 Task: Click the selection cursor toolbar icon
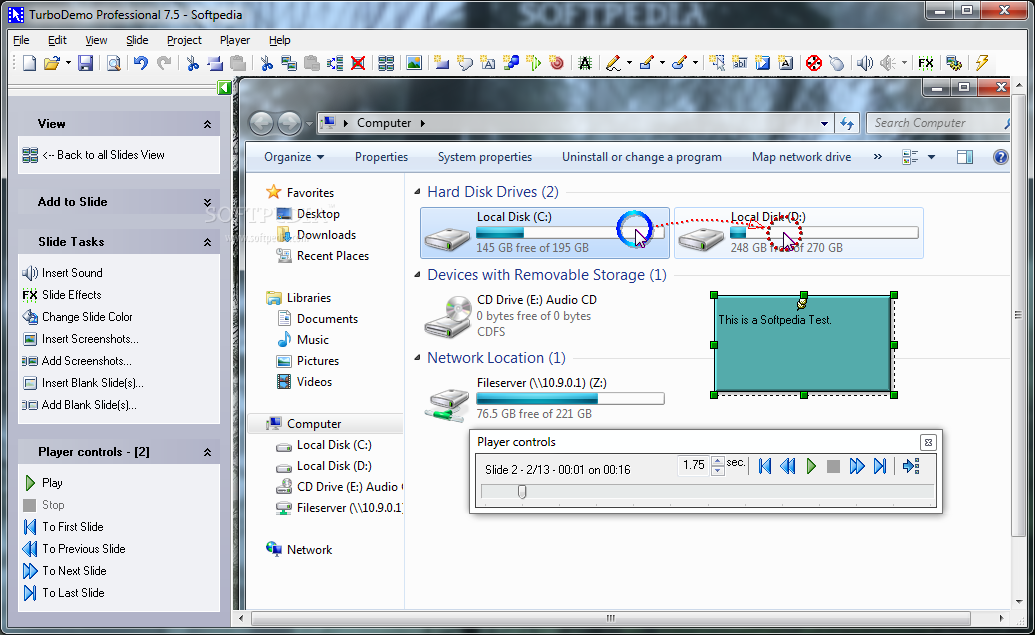[x=717, y=63]
